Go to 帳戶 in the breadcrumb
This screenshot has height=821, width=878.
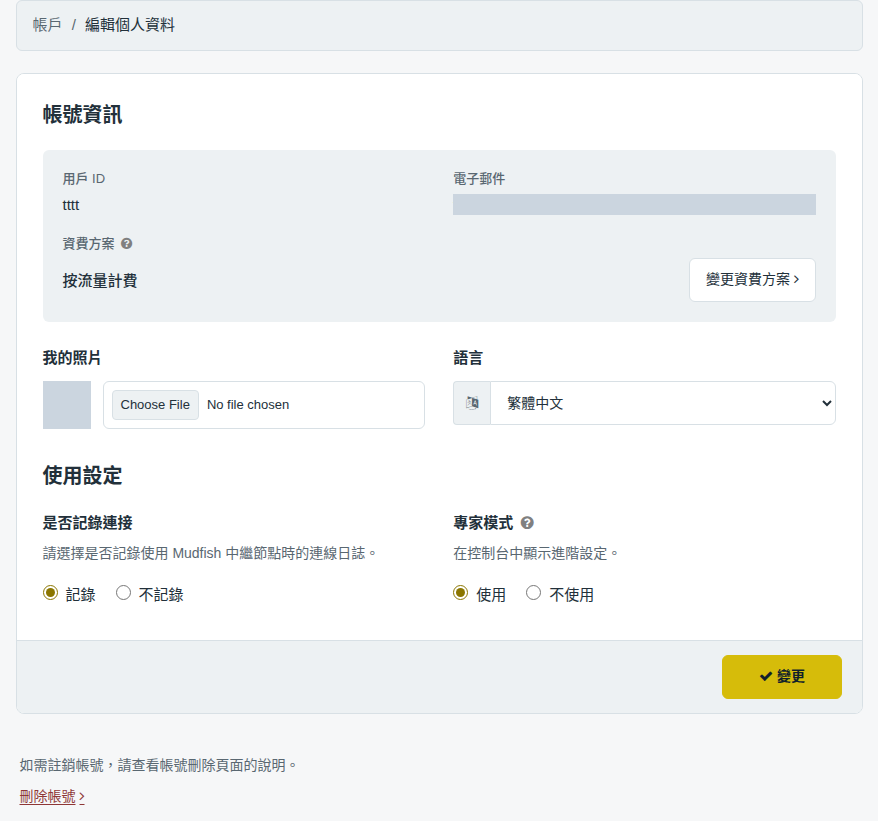[x=47, y=25]
